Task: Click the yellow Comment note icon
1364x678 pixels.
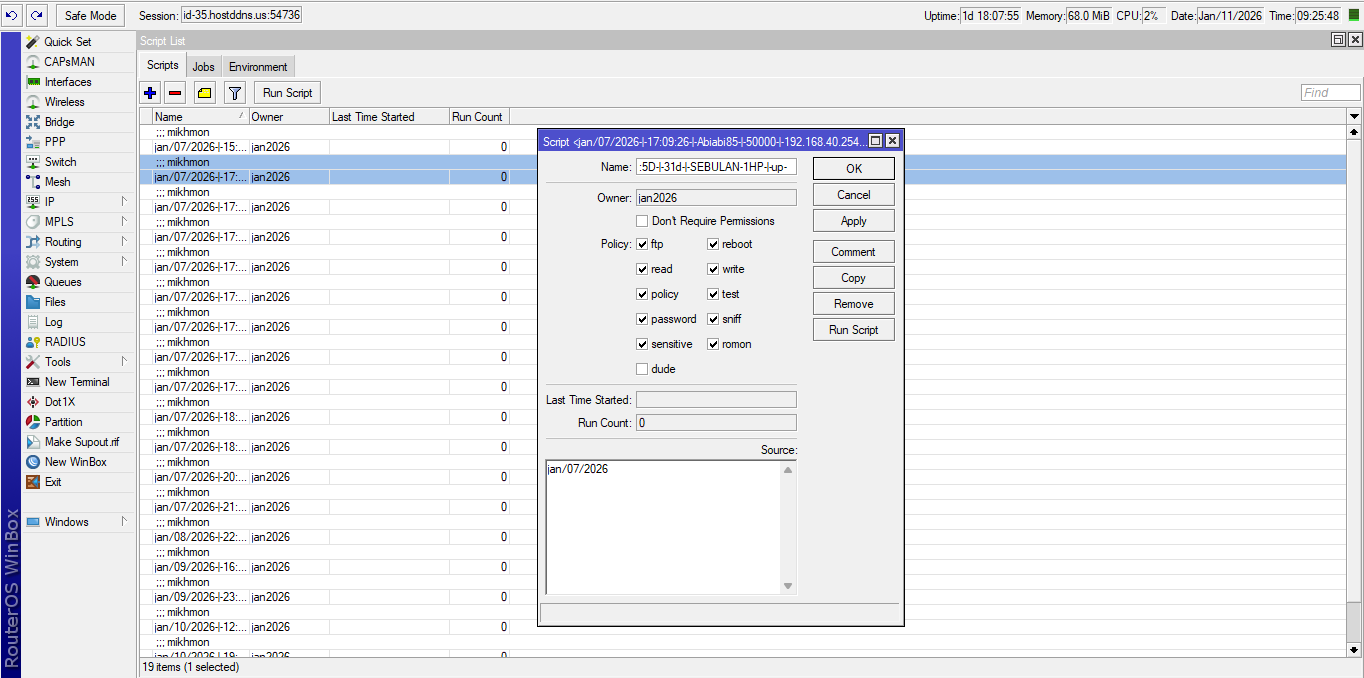Action: pyautogui.click(x=204, y=93)
